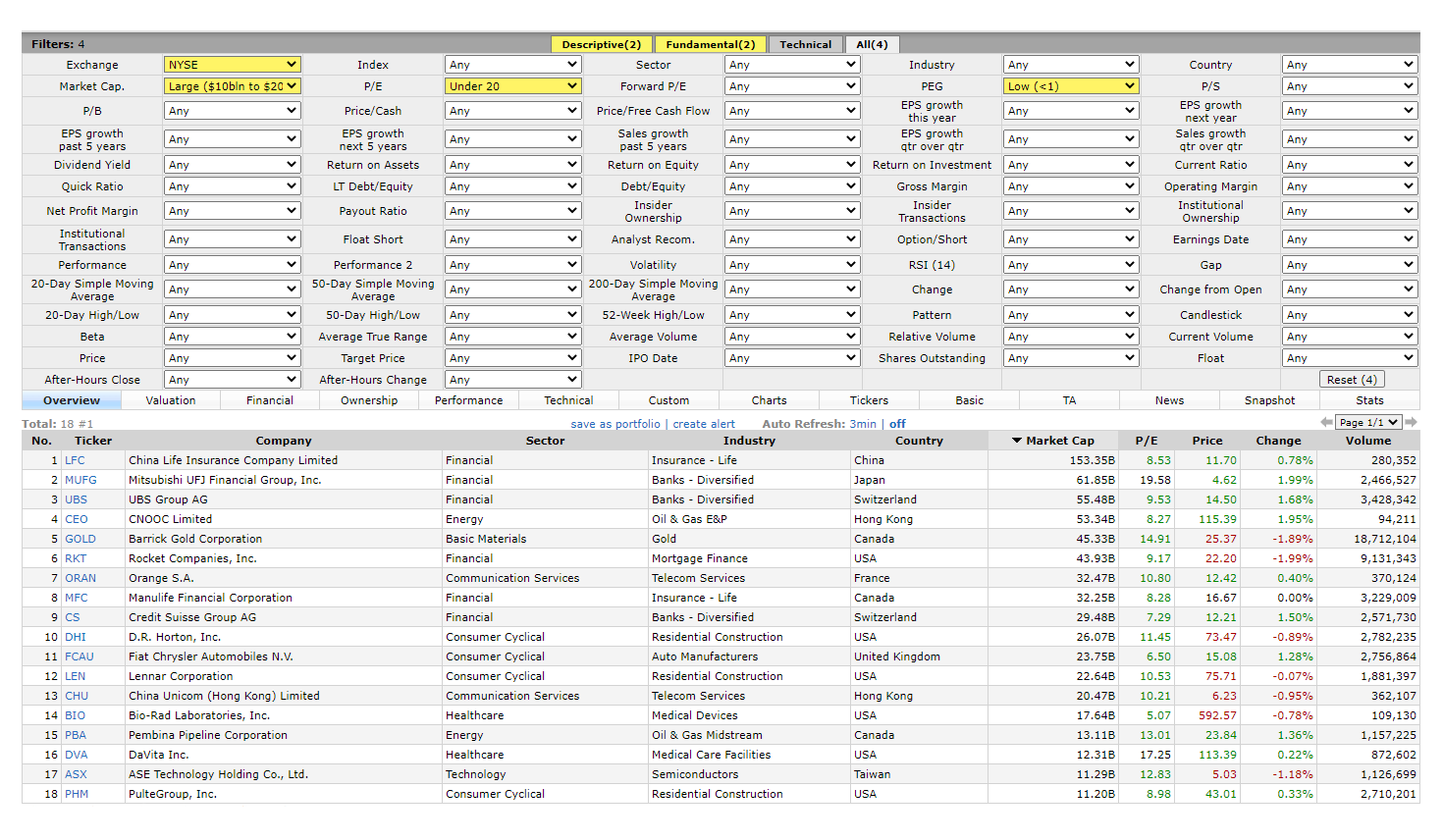
Task: Set Auto Refresh to 3min
Action: (863, 424)
